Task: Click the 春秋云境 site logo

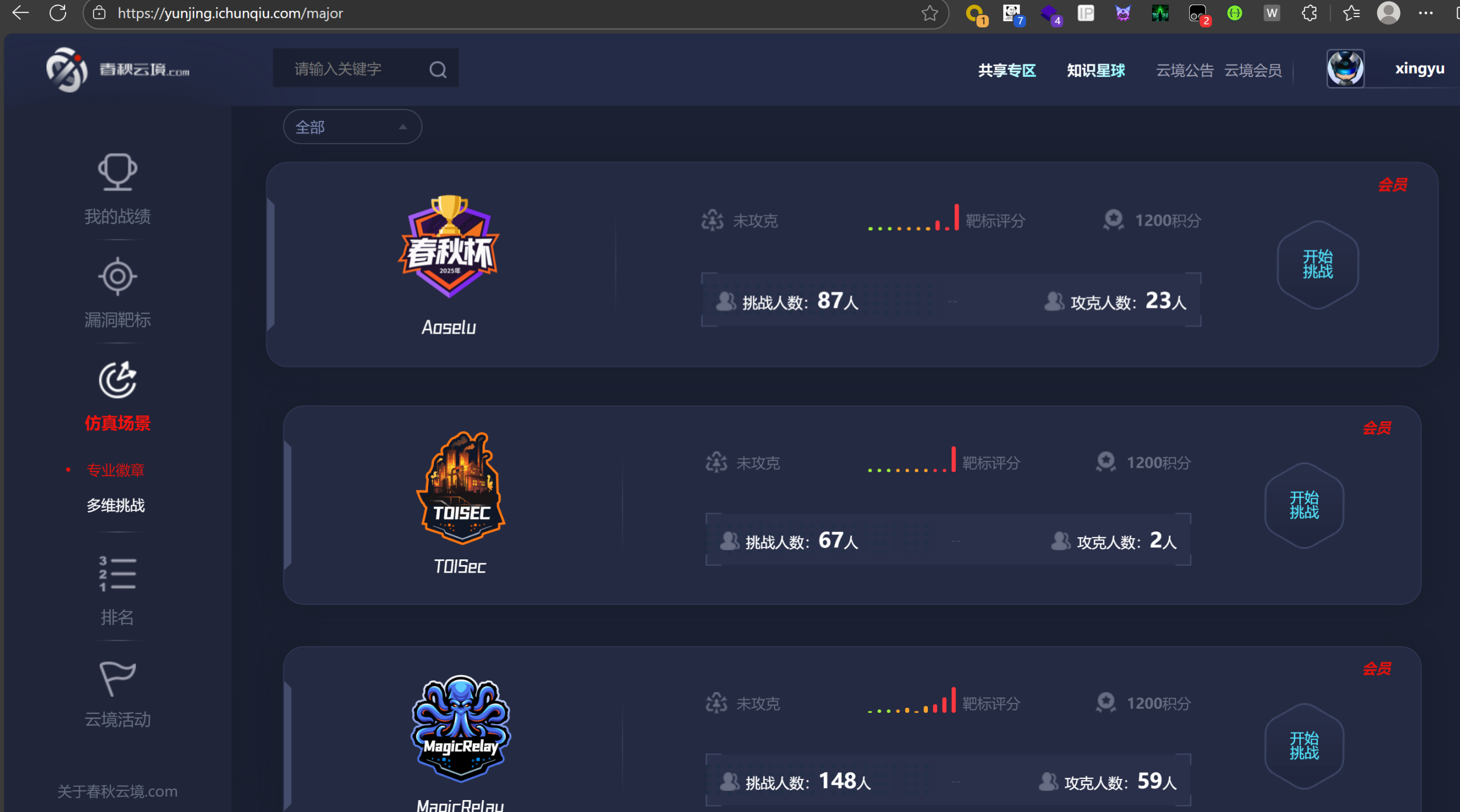Action: (x=118, y=70)
